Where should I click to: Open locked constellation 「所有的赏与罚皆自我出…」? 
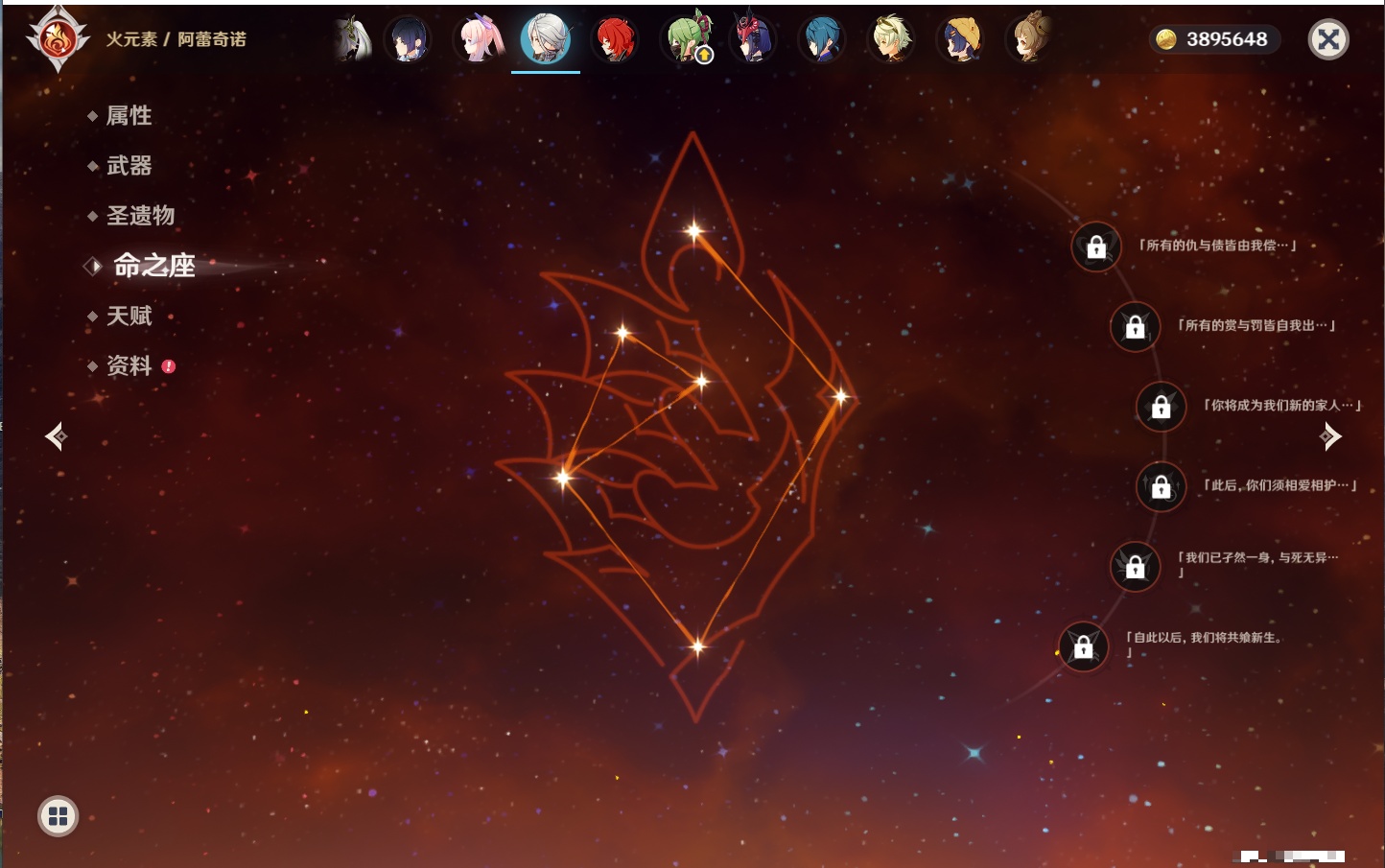pyautogui.click(x=1135, y=326)
